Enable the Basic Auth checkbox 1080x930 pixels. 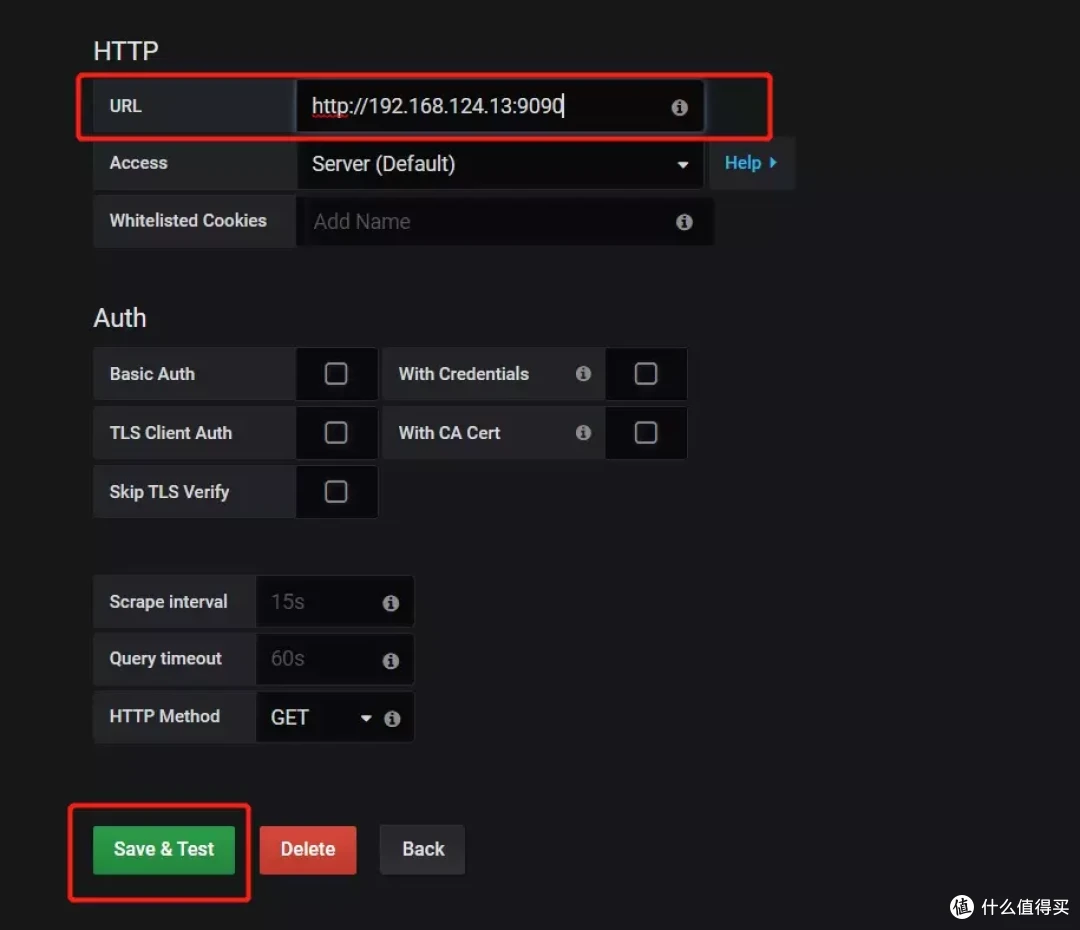pos(336,374)
